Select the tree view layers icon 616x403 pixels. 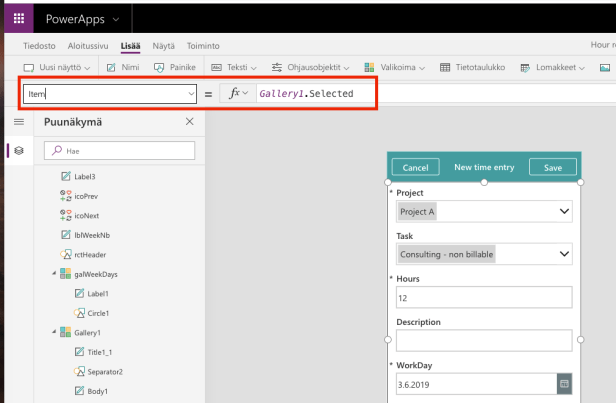tap(18, 150)
